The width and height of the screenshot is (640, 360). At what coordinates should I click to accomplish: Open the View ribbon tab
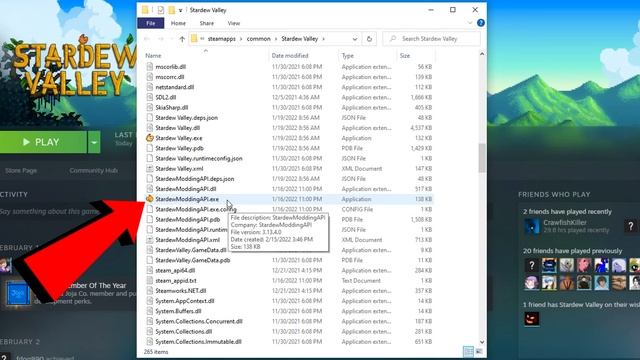234,23
